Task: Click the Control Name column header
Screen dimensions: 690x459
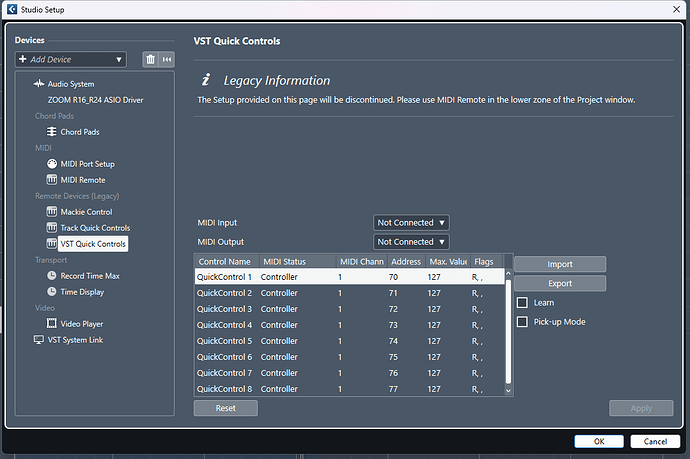Action: tap(227, 261)
